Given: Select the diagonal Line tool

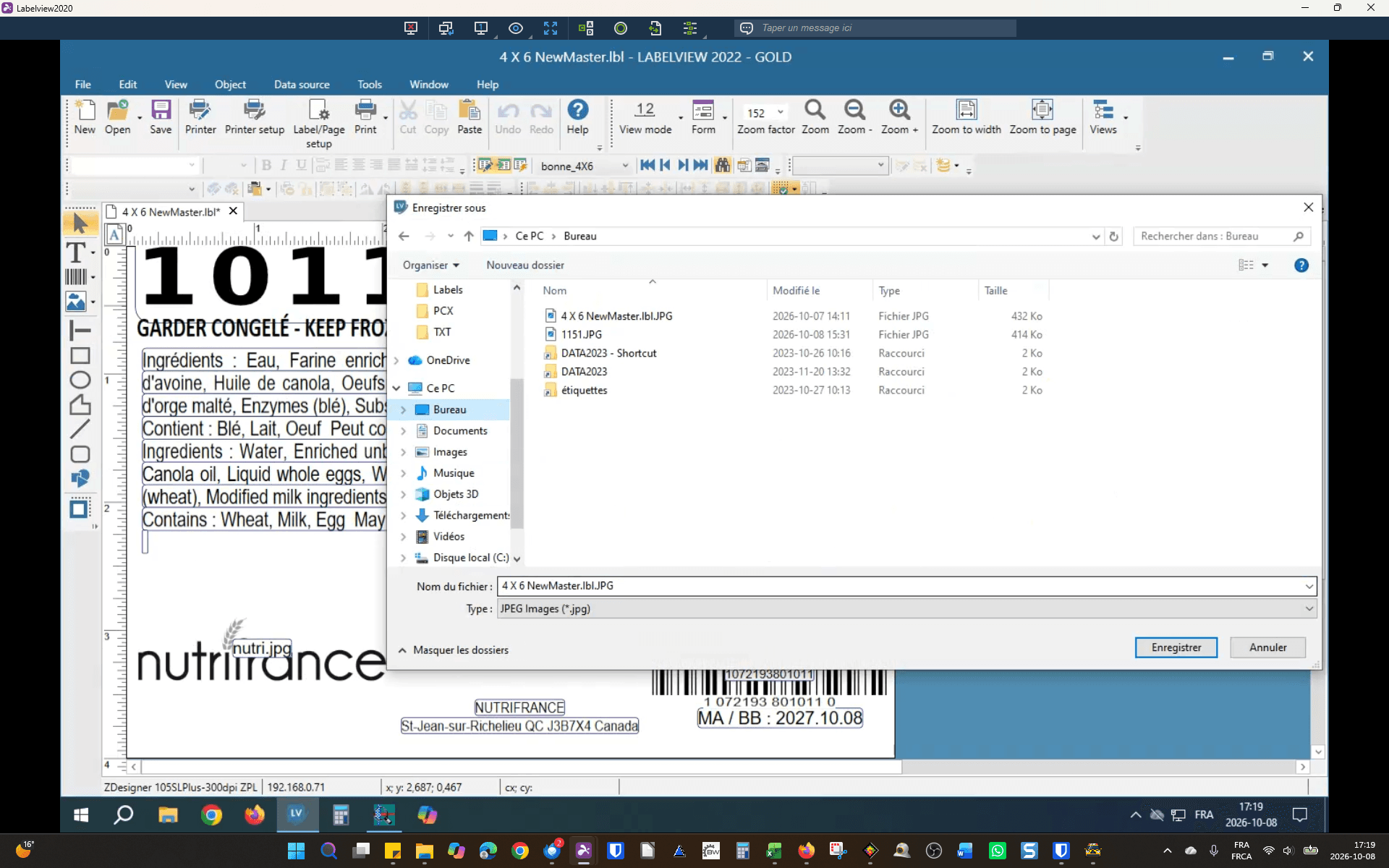Looking at the screenshot, I should [x=80, y=429].
